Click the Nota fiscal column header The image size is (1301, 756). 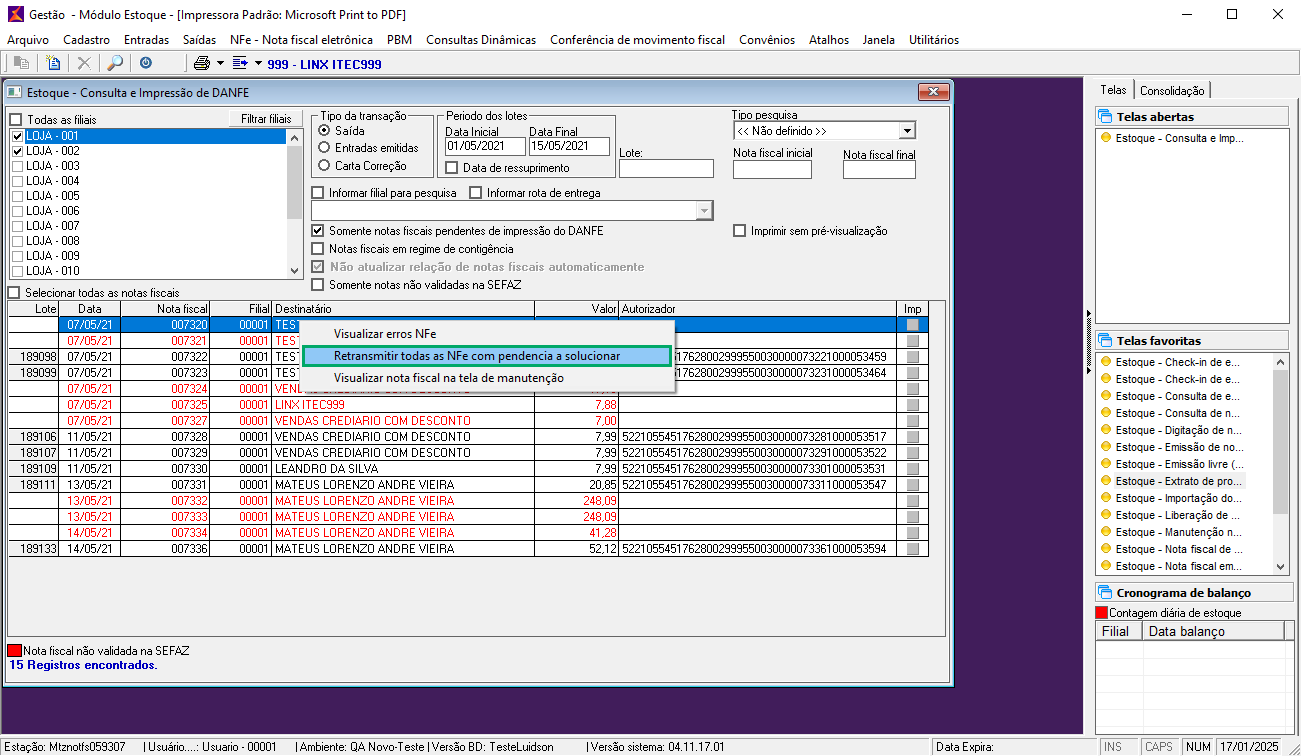tap(165, 309)
